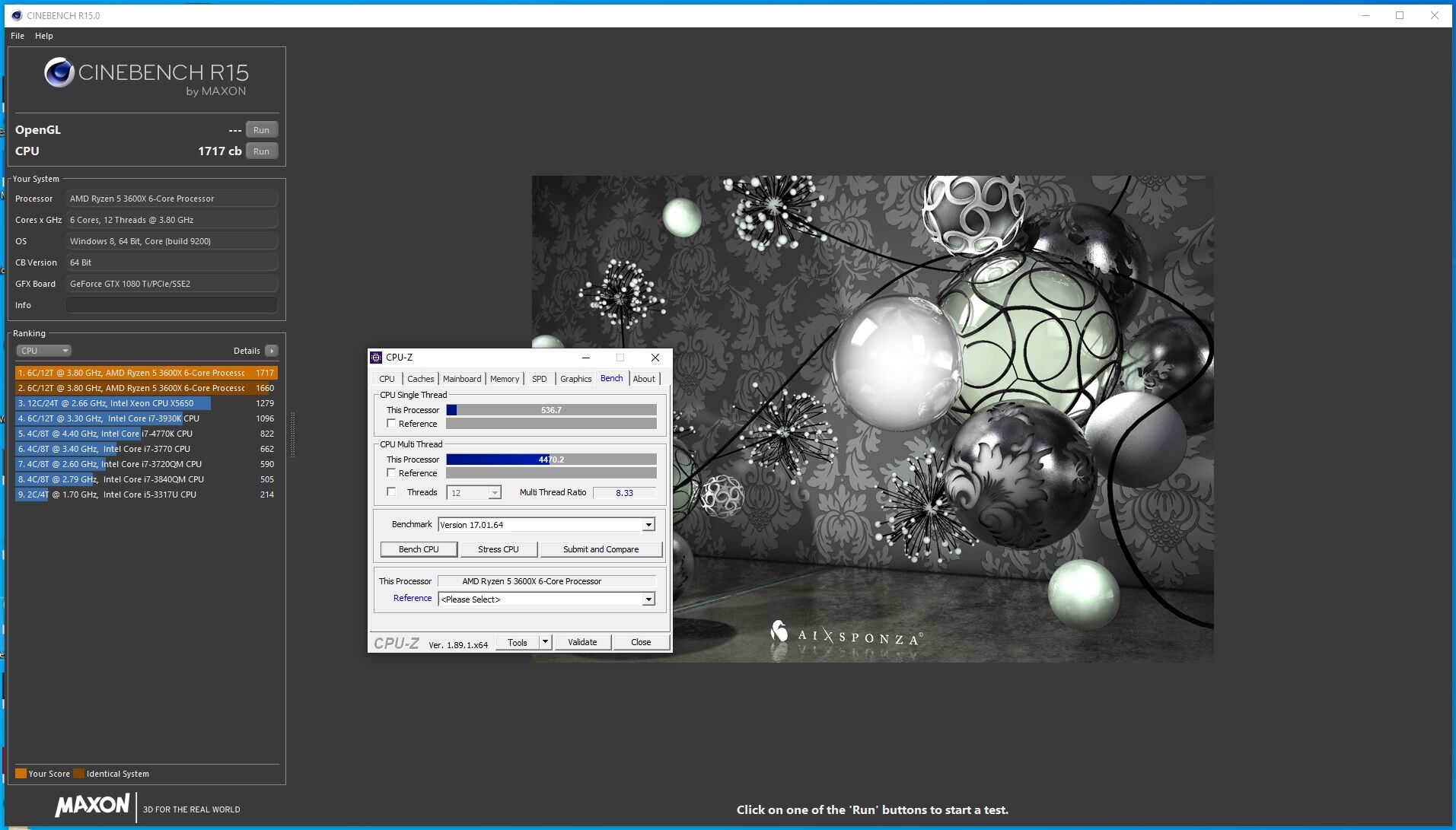Select ranking row Intel Core i7-4770K
Viewport: 1456px width, 830px height.
click(146, 434)
